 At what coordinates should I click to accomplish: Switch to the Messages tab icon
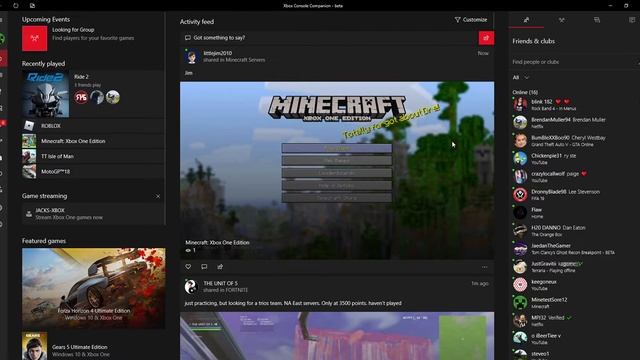[x=597, y=20]
